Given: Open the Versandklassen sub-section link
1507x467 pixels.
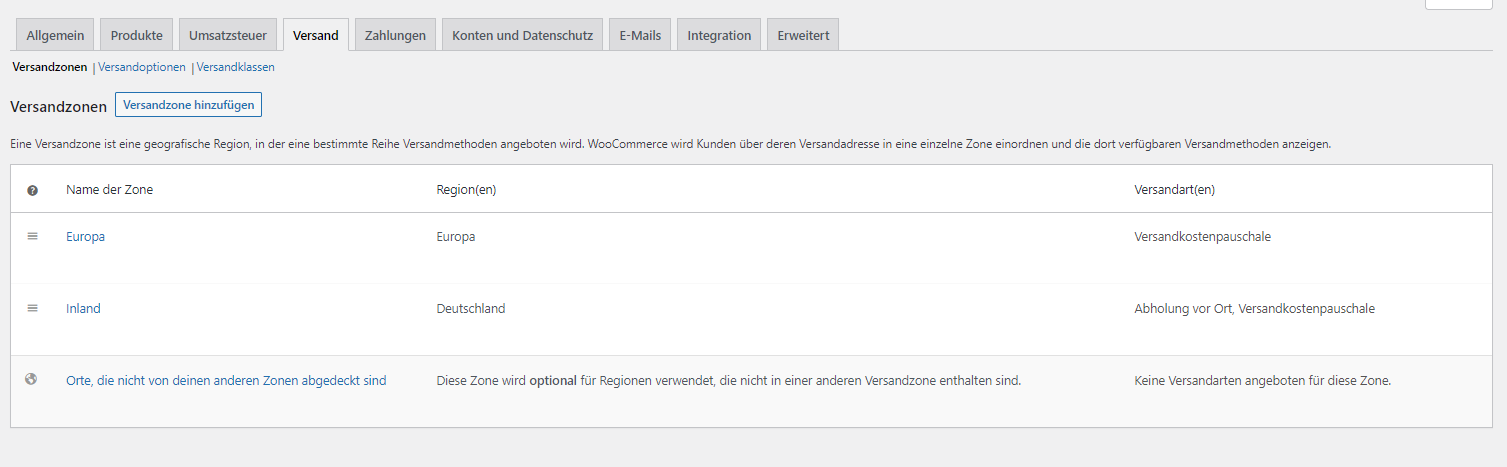Looking at the screenshot, I should coord(236,67).
